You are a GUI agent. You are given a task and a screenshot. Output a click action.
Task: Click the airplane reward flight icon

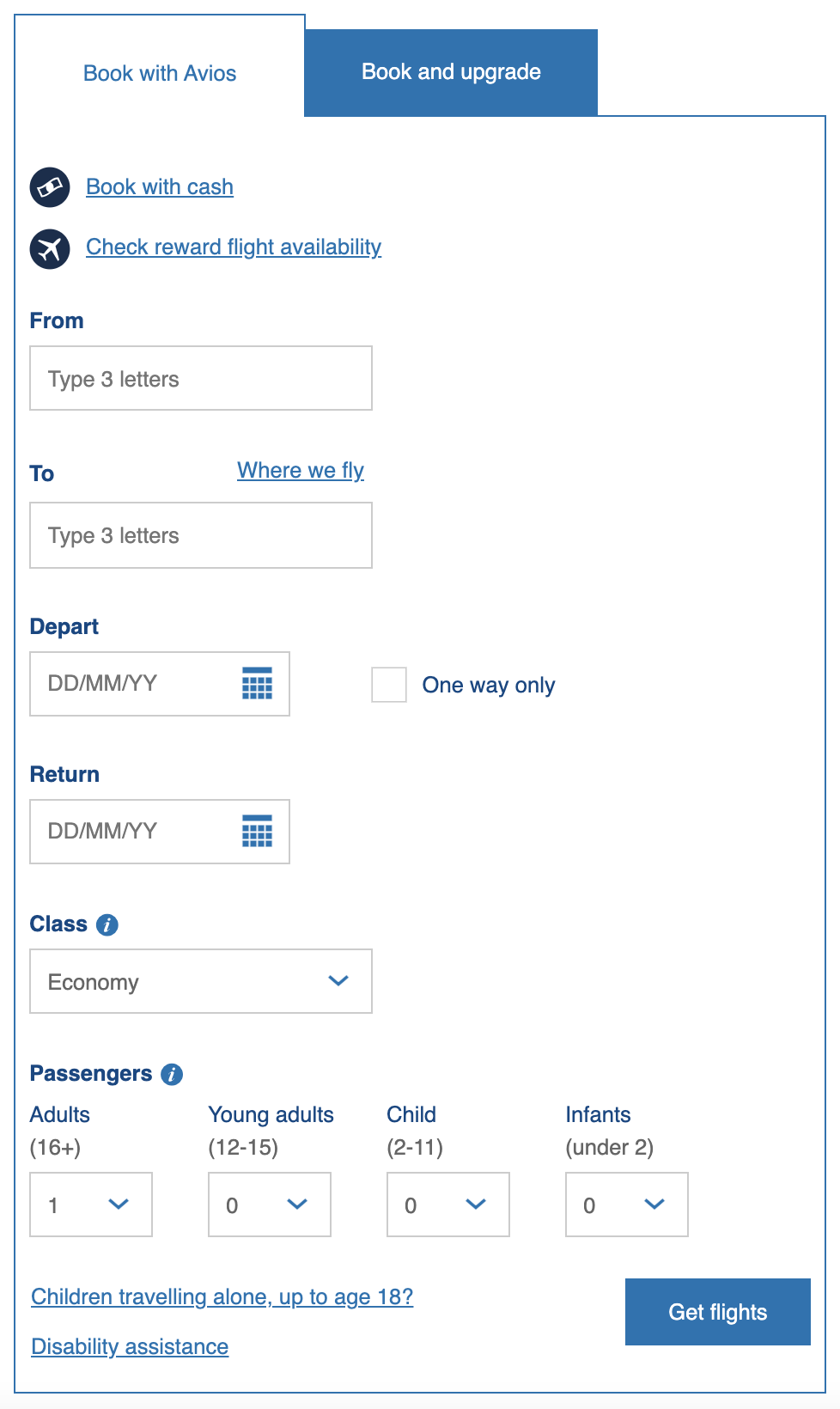click(x=50, y=248)
